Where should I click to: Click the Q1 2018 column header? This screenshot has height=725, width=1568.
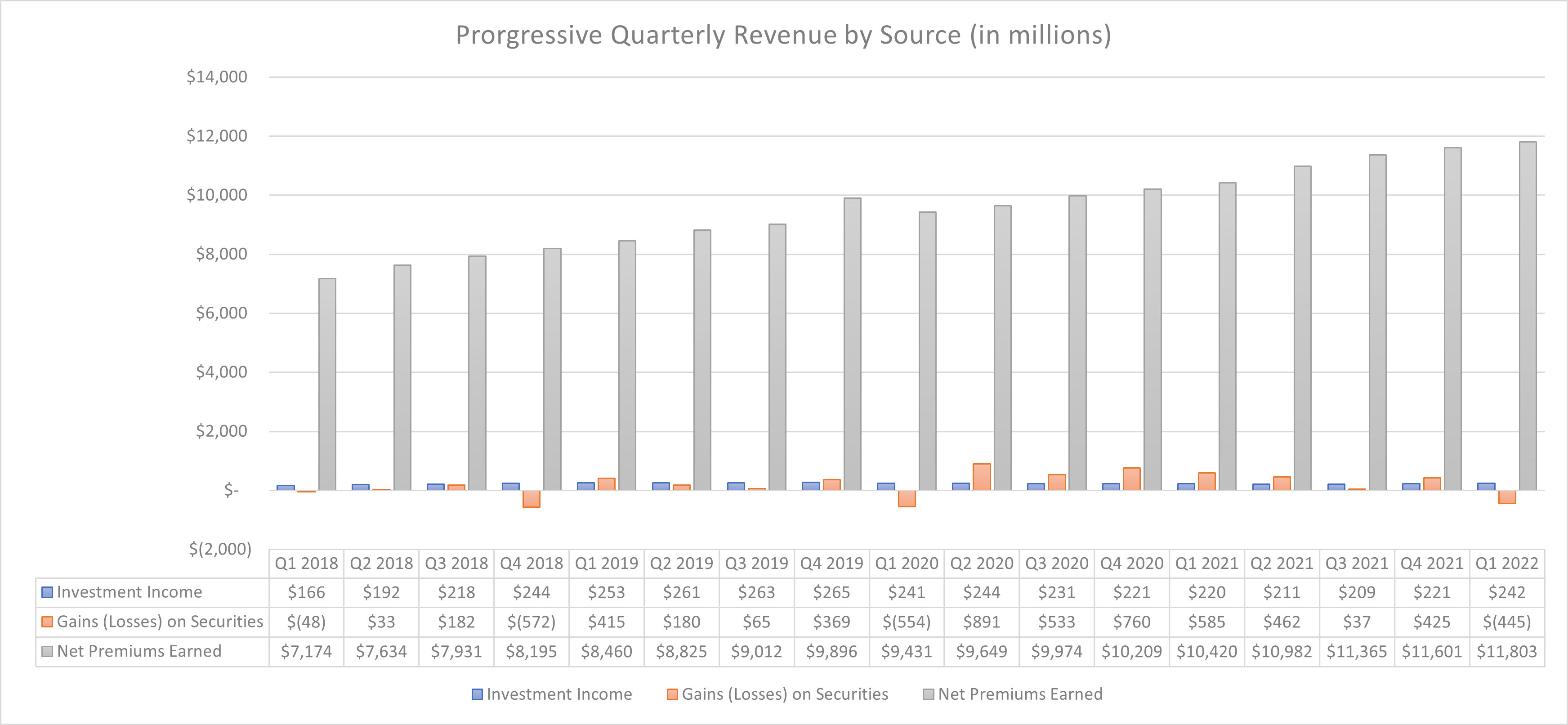(306, 563)
